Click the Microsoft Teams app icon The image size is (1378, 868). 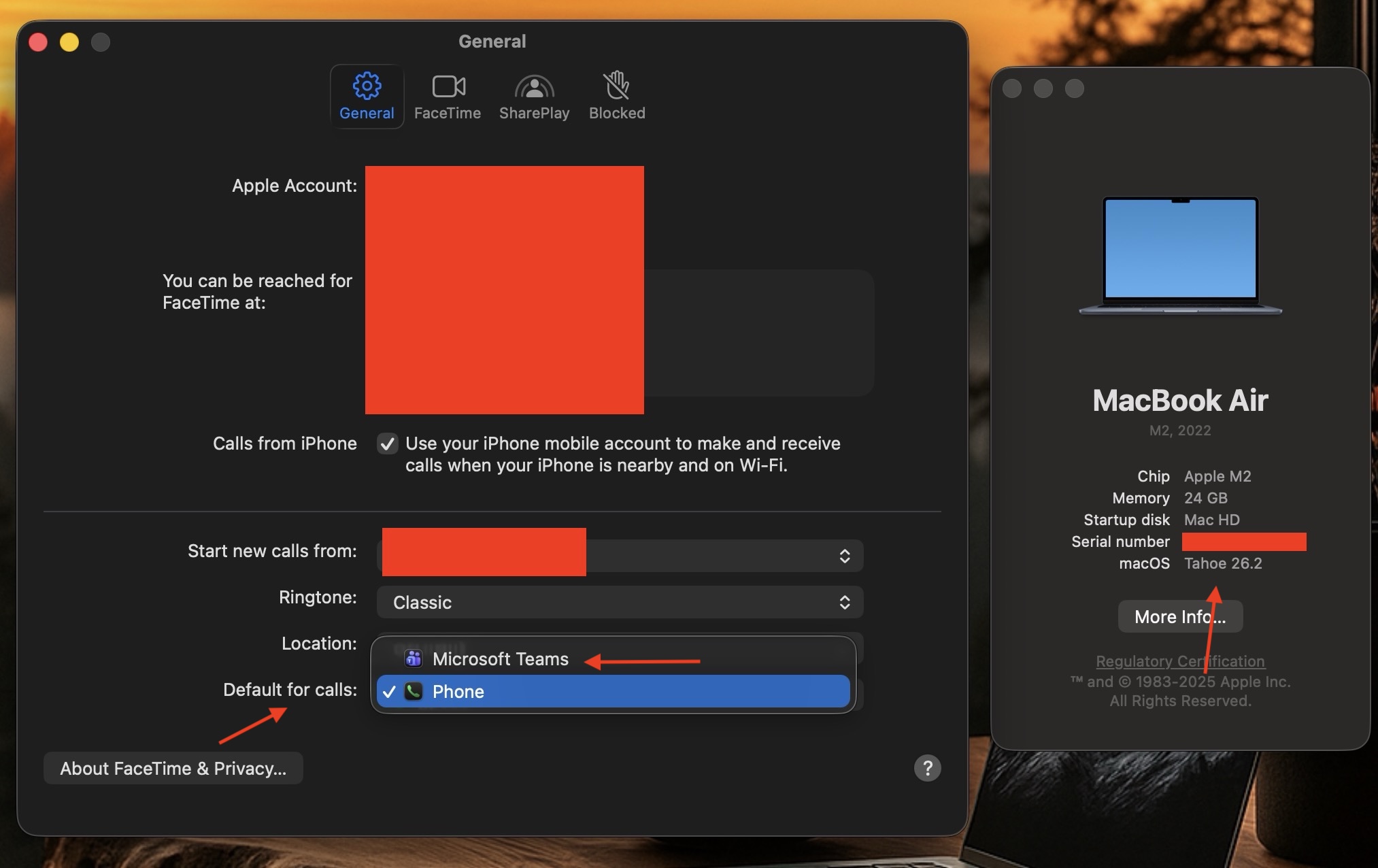click(413, 658)
